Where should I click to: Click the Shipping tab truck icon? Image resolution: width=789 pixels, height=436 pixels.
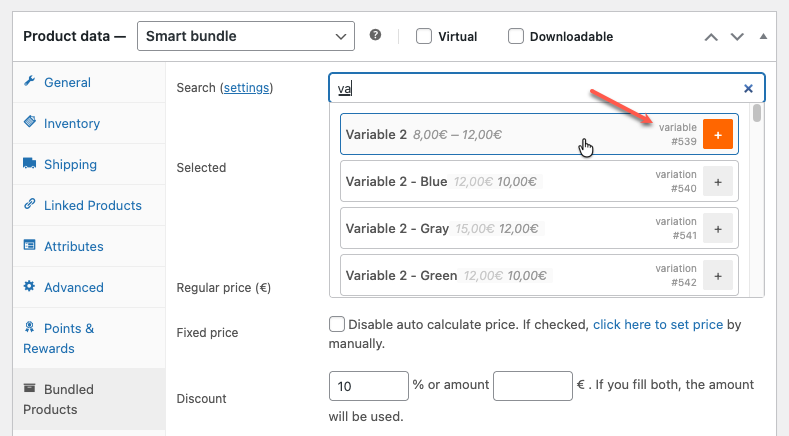pyautogui.click(x=30, y=163)
